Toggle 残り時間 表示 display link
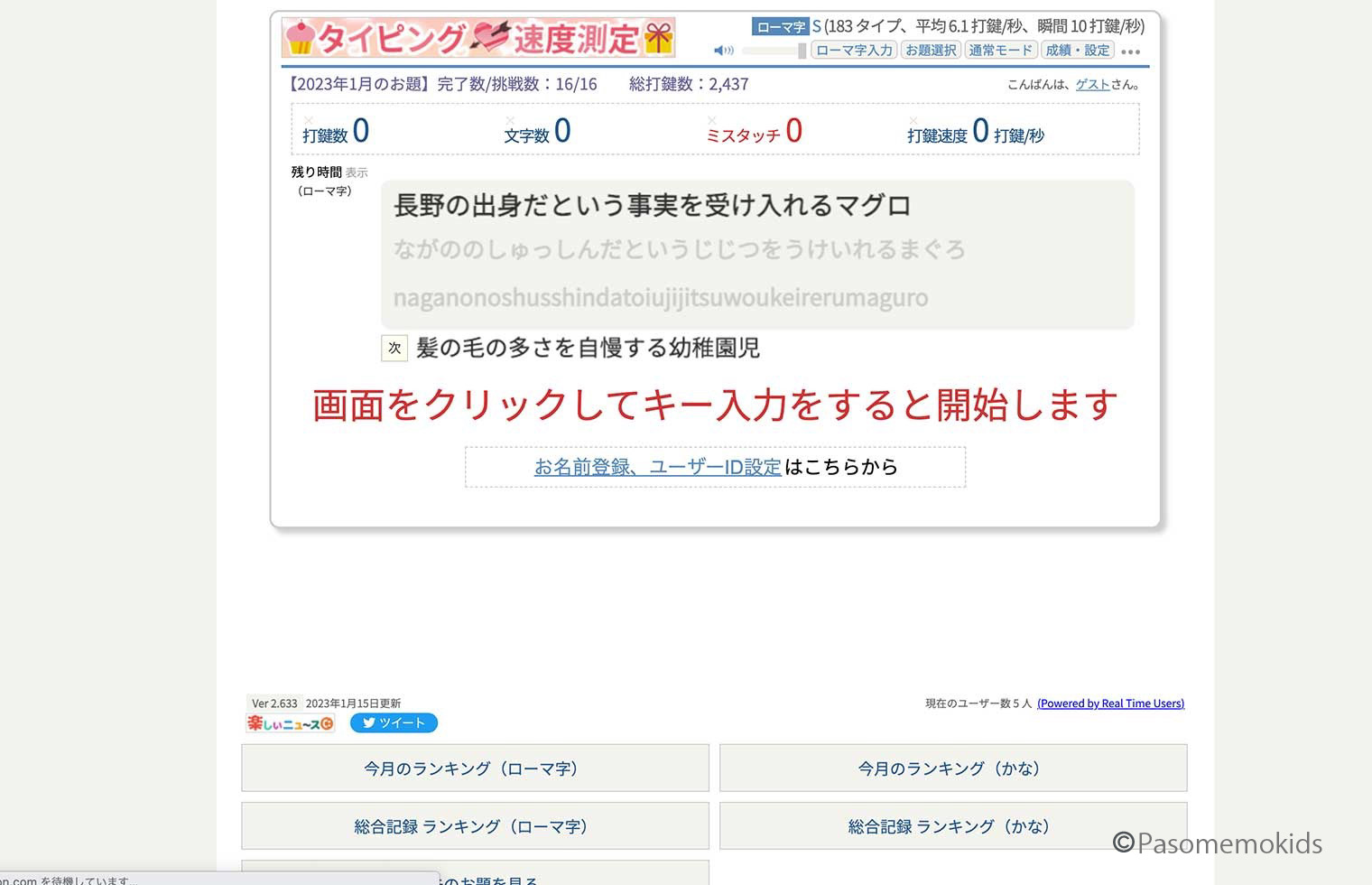Screen dimensions: 1372x885 click(x=357, y=172)
